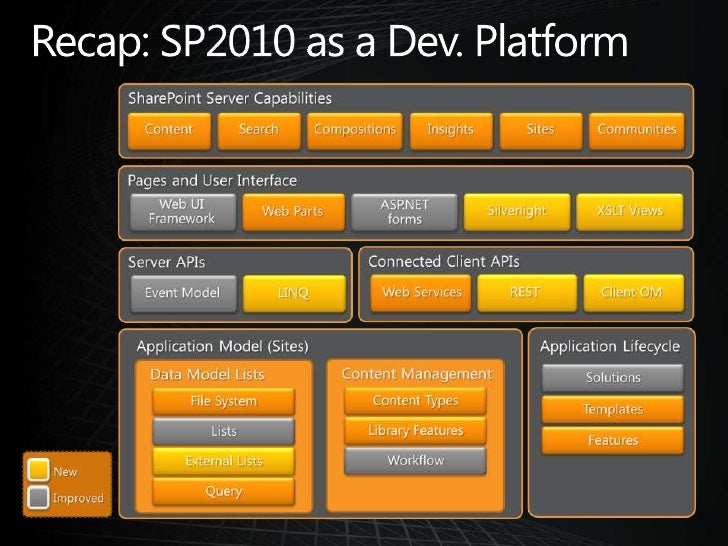Click the Web UI Framework box
Viewport: 728px width, 546px height.
[183, 212]
